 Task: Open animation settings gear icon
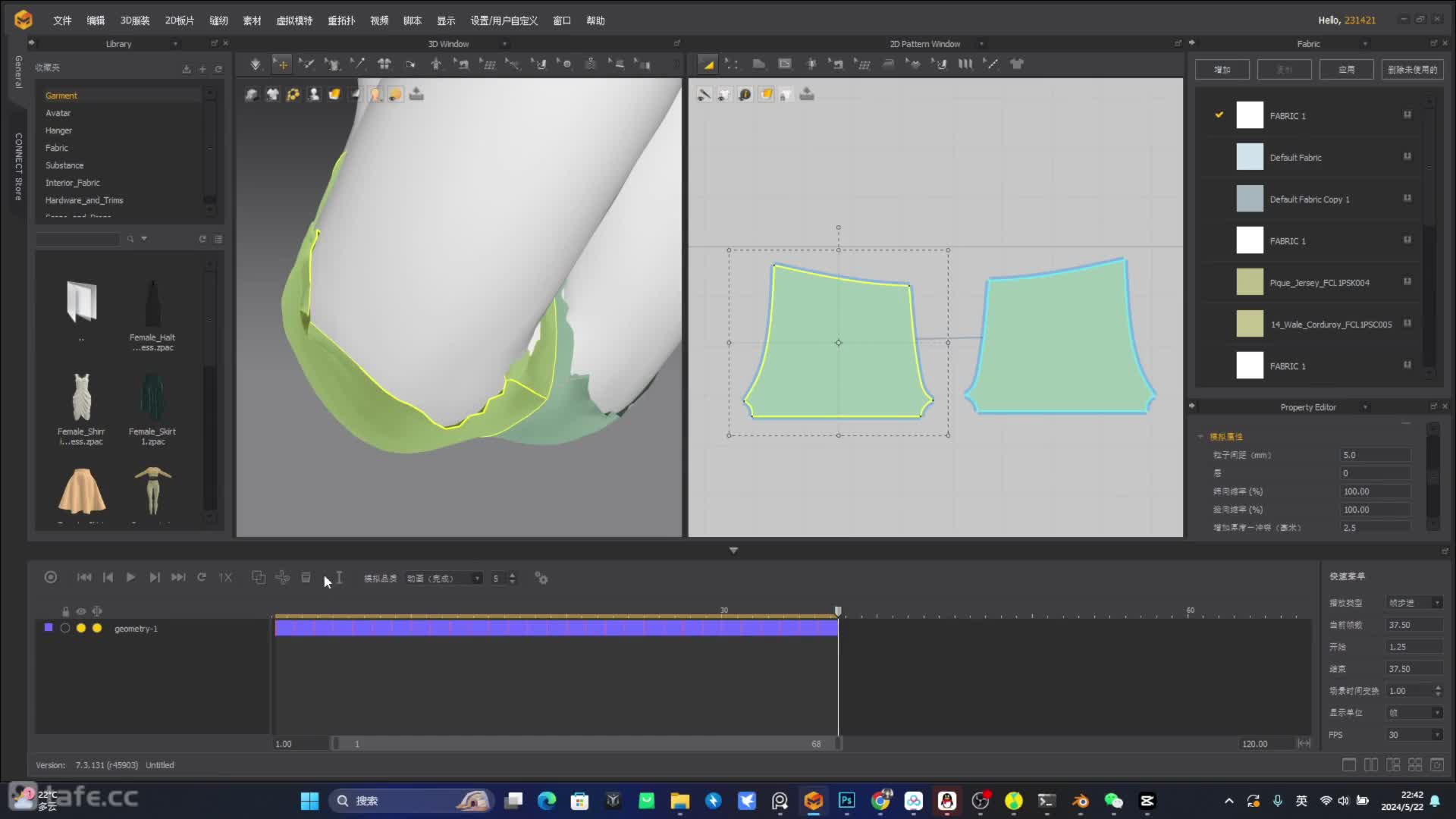(541, 578)
